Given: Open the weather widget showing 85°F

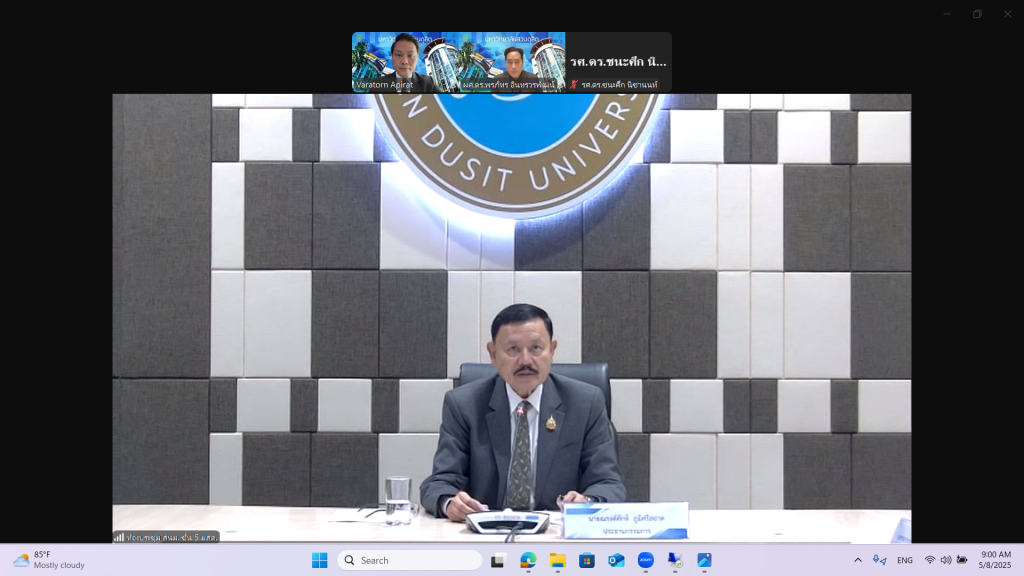Looking at the screenshot, I should (x=50, y=560).
